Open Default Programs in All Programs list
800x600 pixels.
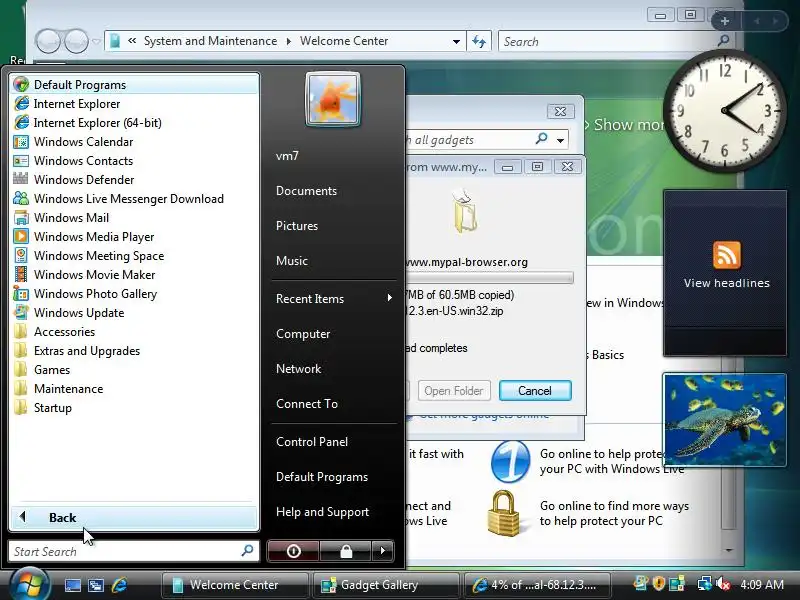coord(135,85)
